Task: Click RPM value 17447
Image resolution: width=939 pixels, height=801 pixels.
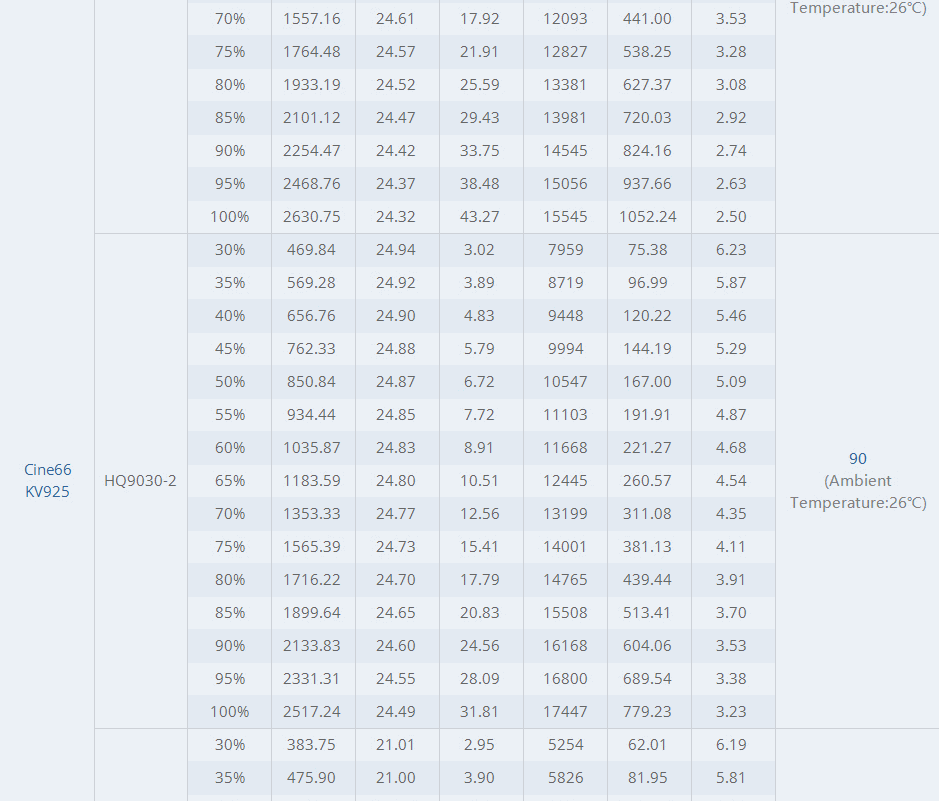Action: coord(565,712)
